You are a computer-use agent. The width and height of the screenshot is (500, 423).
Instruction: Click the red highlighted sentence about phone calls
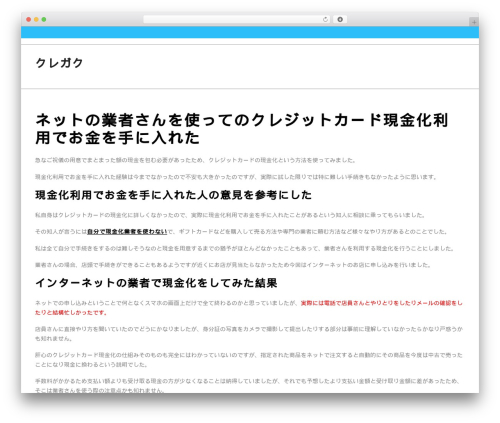click(x=249, y=308)
